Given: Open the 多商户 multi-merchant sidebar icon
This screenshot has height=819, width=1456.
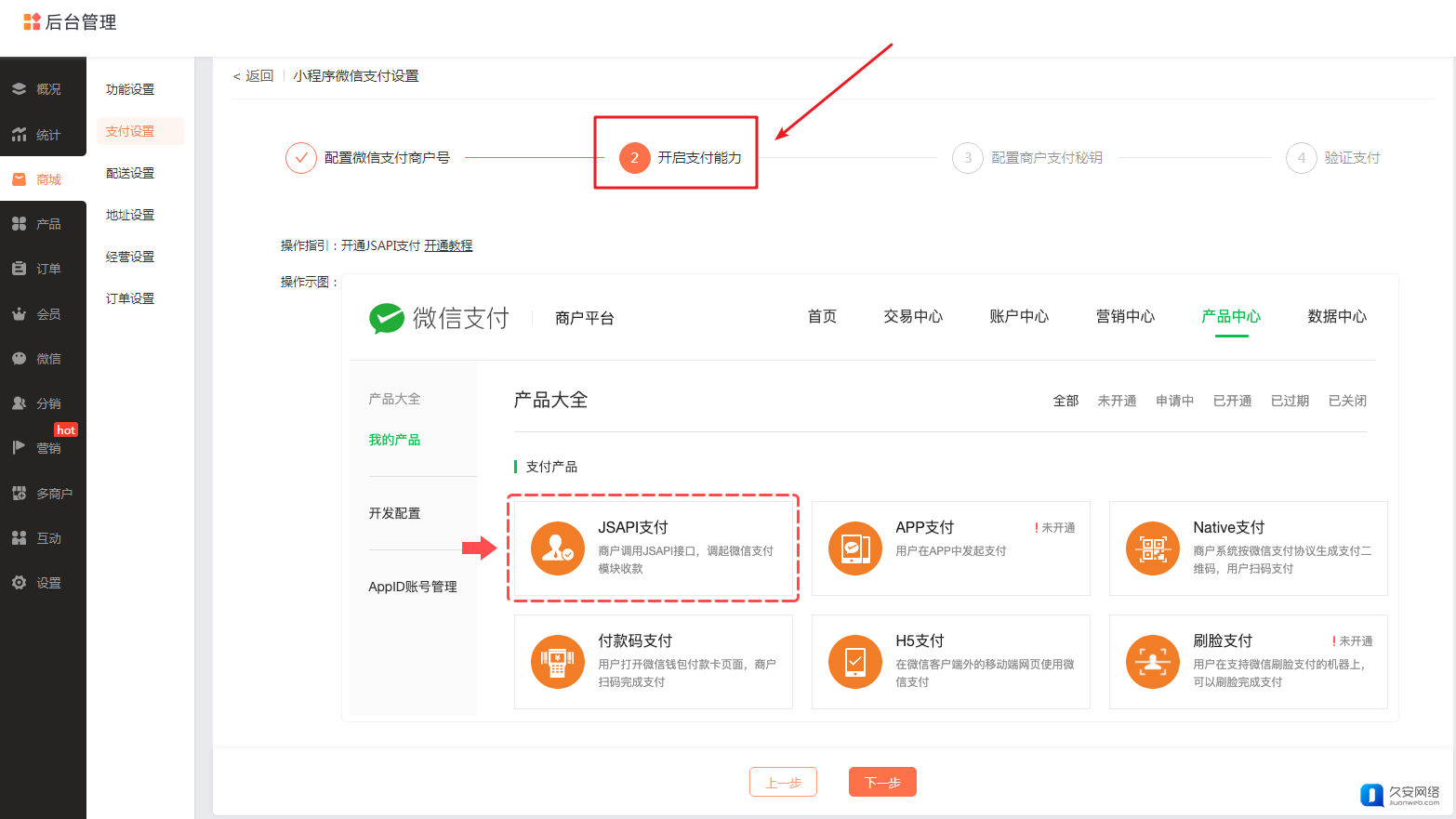Looking at the screenshot, I should 19,494.
